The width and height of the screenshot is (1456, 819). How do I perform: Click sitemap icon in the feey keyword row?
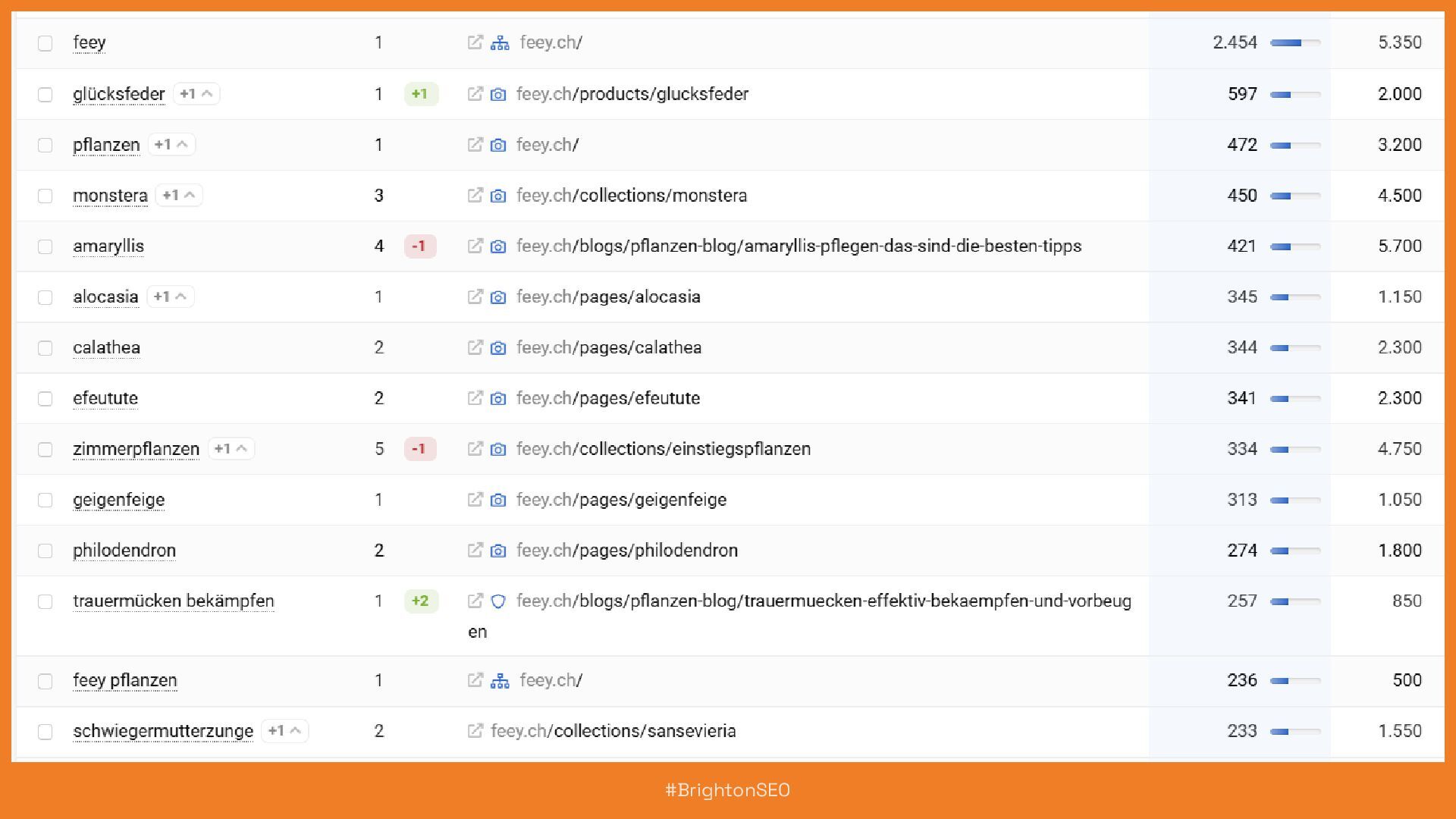click(x=500, y=43)
